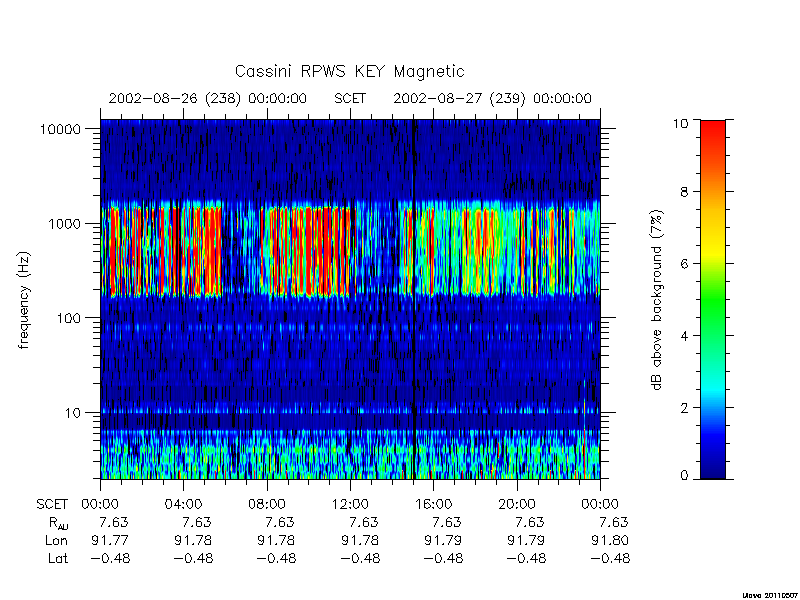Click the Lon value 91.80
Screen dimensions: 800x600
[x=610, y=540]
